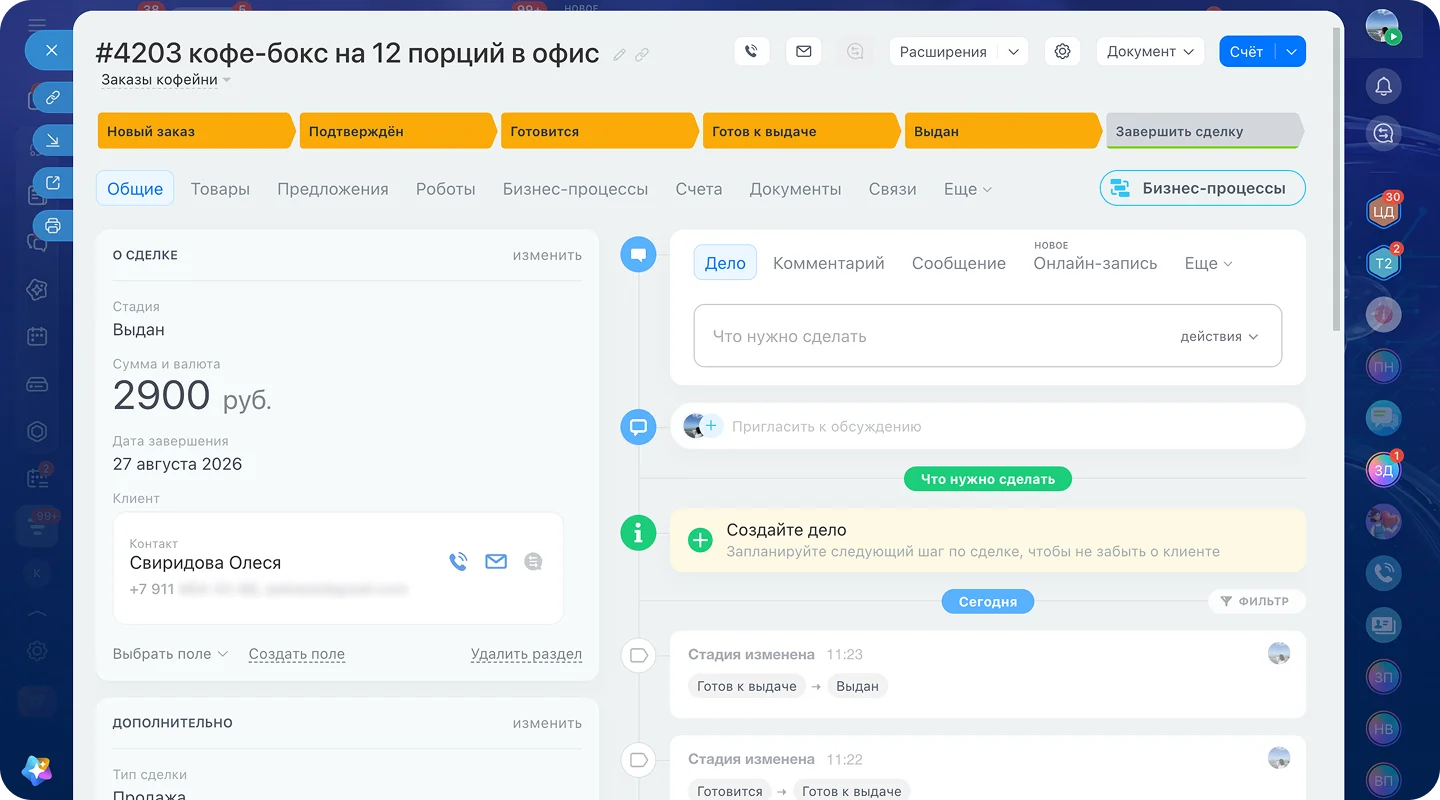Close the deal card with X button
Screen dimensions: 1440x800
point(52,50)
